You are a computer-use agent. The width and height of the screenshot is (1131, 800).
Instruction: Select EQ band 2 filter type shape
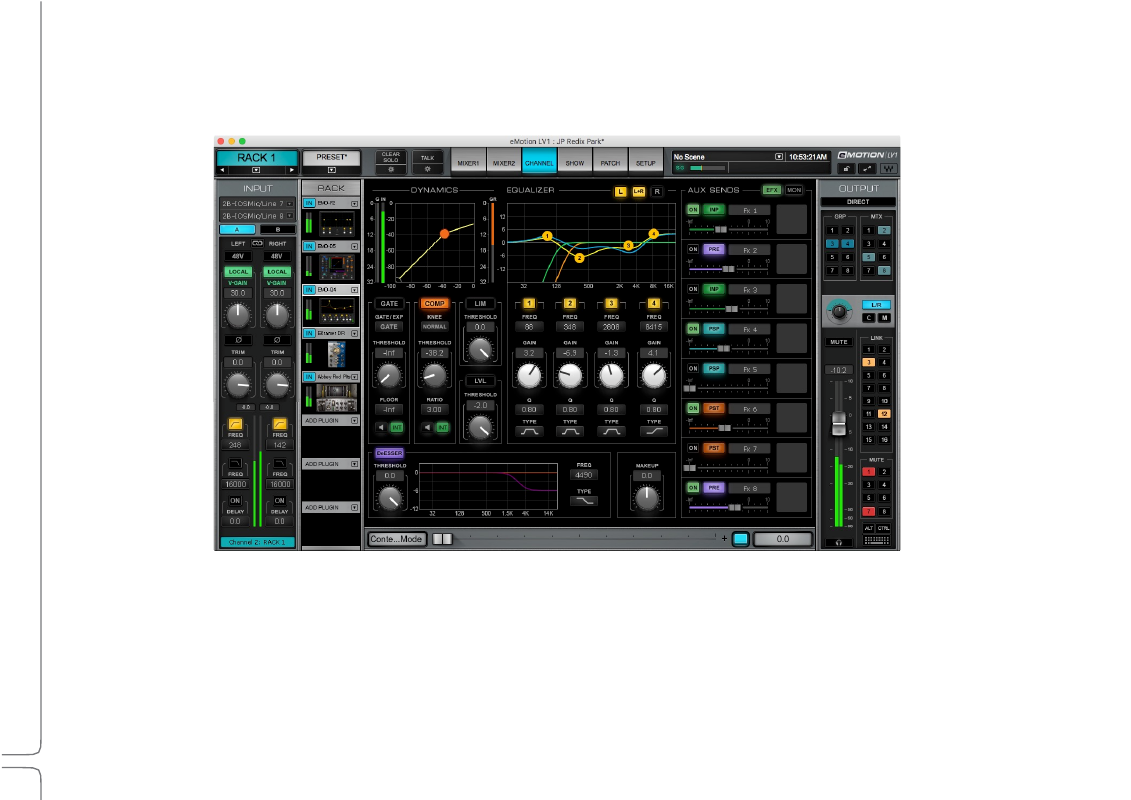click(x=570, y=432)
